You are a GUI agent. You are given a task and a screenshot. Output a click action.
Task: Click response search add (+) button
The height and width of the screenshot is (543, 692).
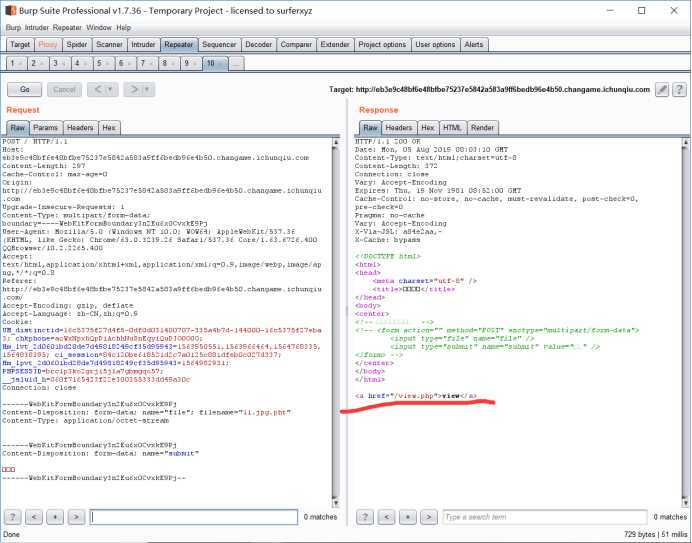click(x=408, y=517)
